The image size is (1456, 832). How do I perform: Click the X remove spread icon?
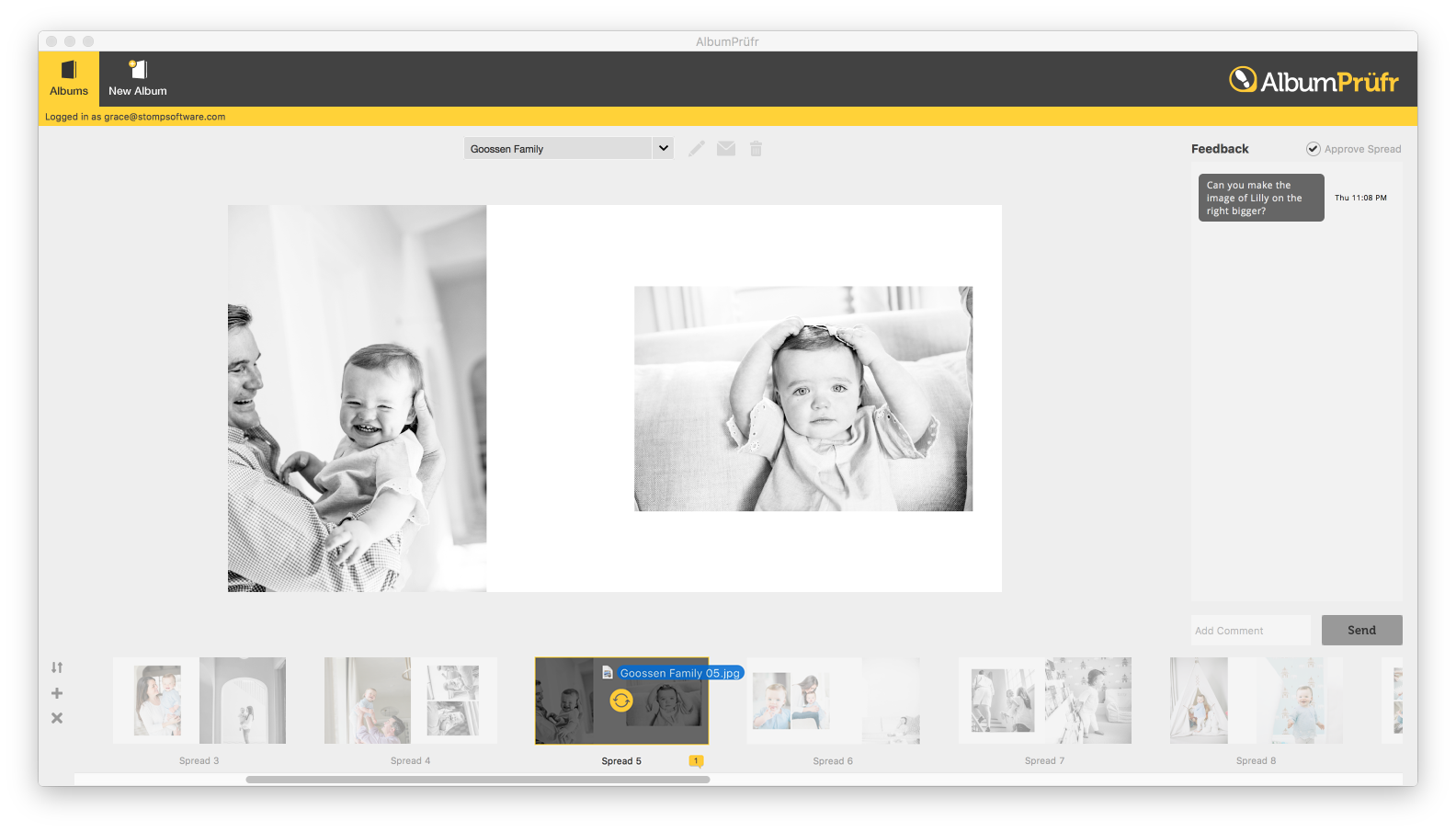(x=57, y=718)
